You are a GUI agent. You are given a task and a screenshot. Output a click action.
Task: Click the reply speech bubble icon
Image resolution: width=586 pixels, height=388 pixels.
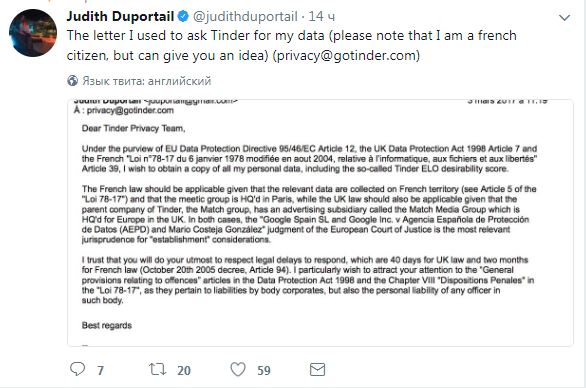click(77, 369)
